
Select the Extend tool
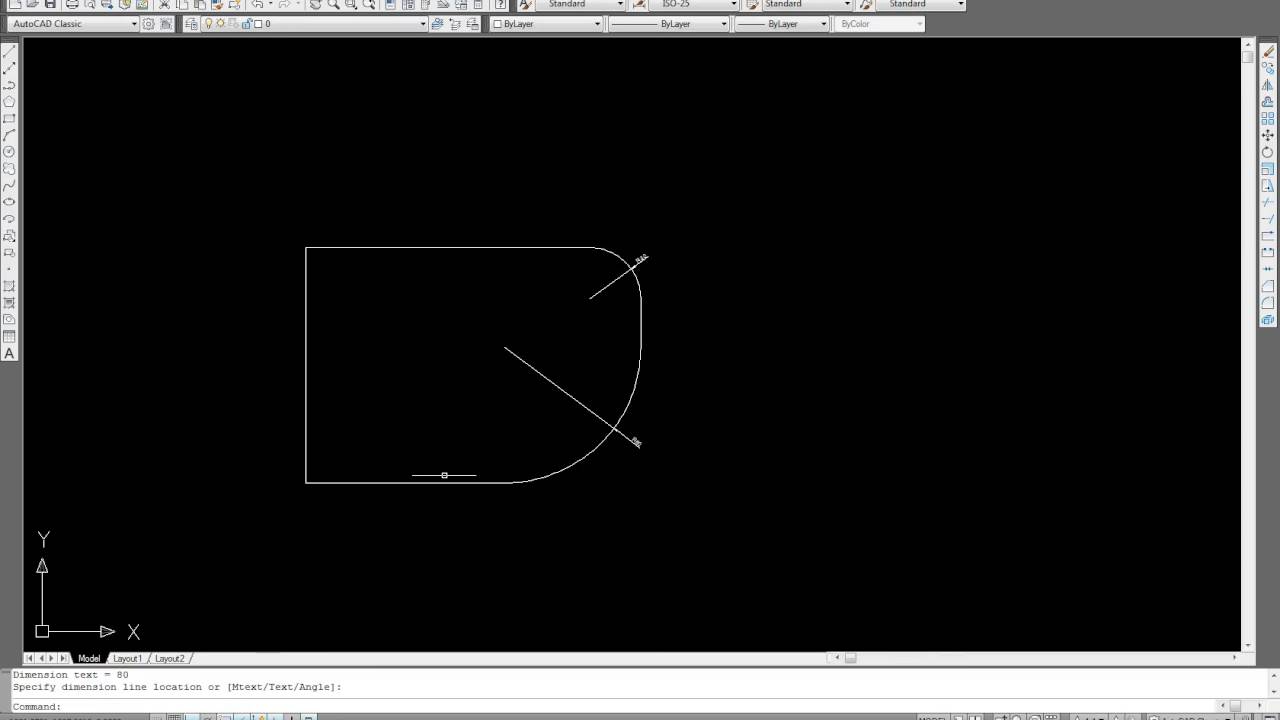pos(1268,219)
